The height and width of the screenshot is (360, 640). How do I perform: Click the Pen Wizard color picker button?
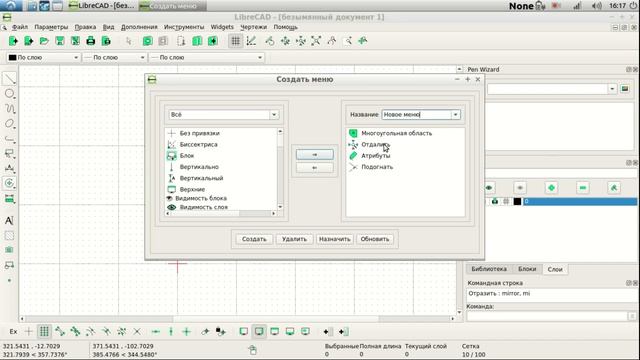625,89
